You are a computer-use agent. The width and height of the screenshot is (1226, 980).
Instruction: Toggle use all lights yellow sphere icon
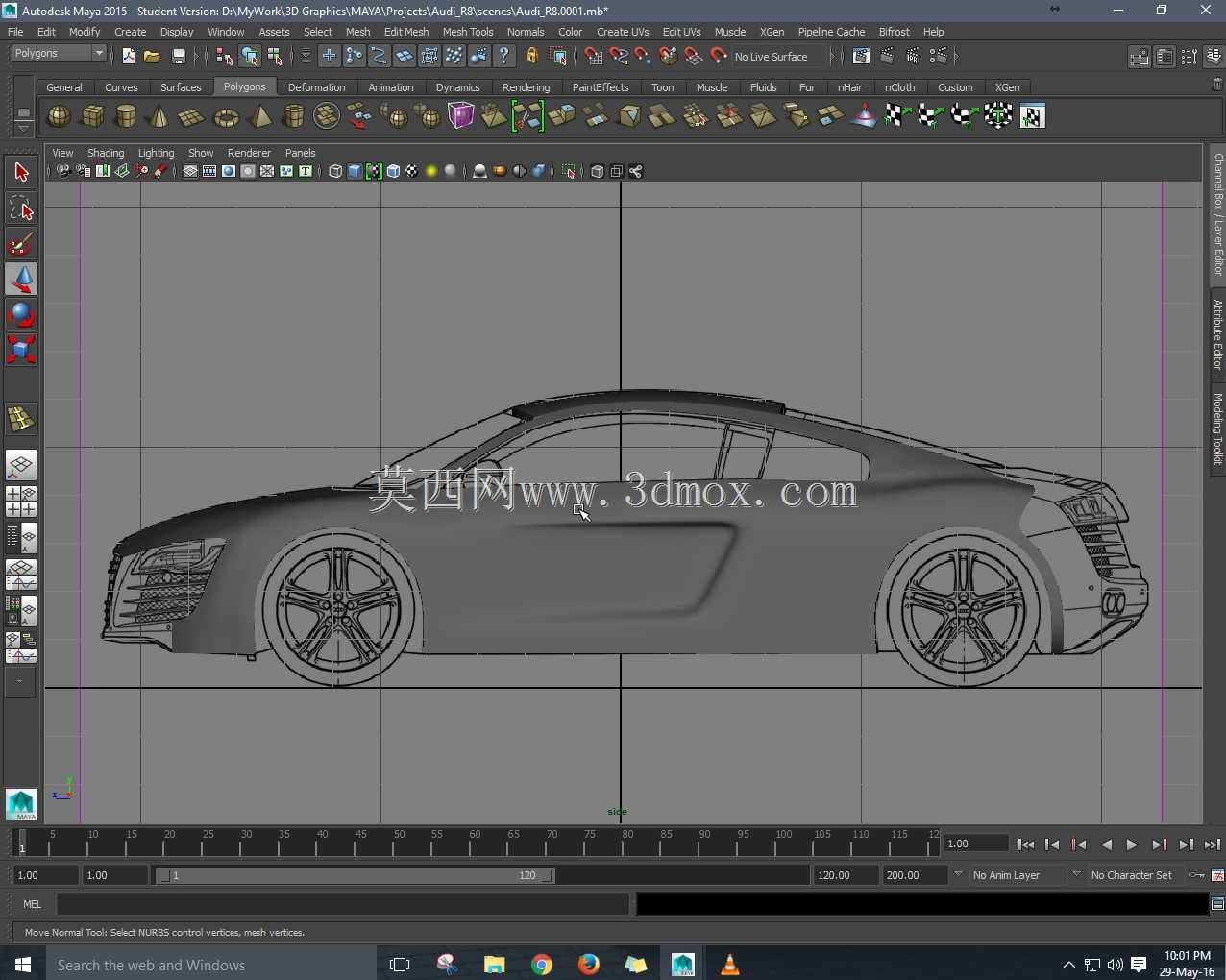(431, 172)
